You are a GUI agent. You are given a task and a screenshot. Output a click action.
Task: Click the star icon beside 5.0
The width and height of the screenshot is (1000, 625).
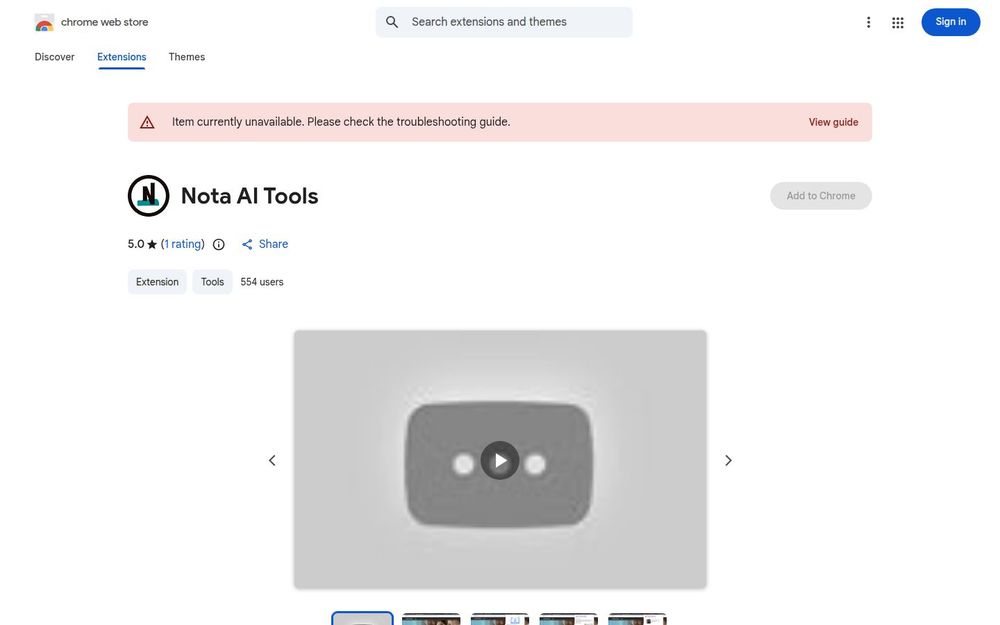[152, 244]
